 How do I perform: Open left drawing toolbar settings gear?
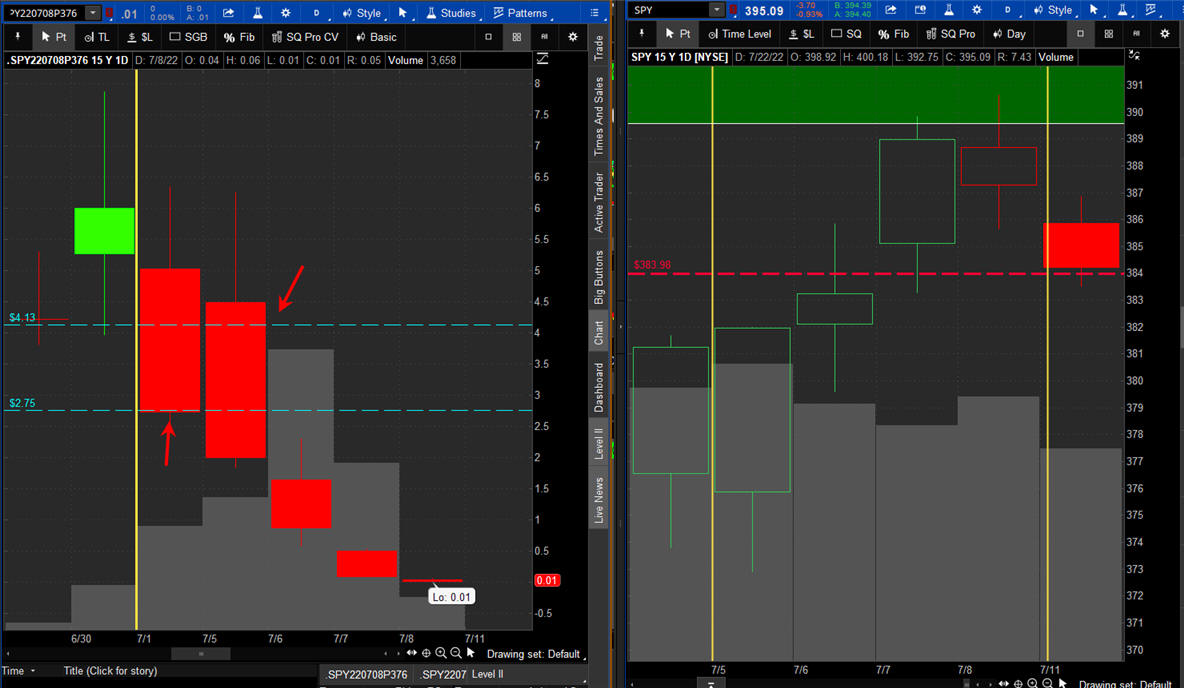(x=572, y=36)
